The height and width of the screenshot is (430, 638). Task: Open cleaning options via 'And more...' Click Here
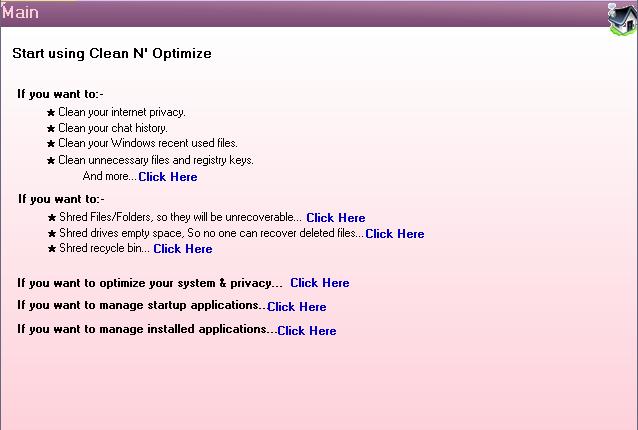pyautogui.click(x=168, y=177)
